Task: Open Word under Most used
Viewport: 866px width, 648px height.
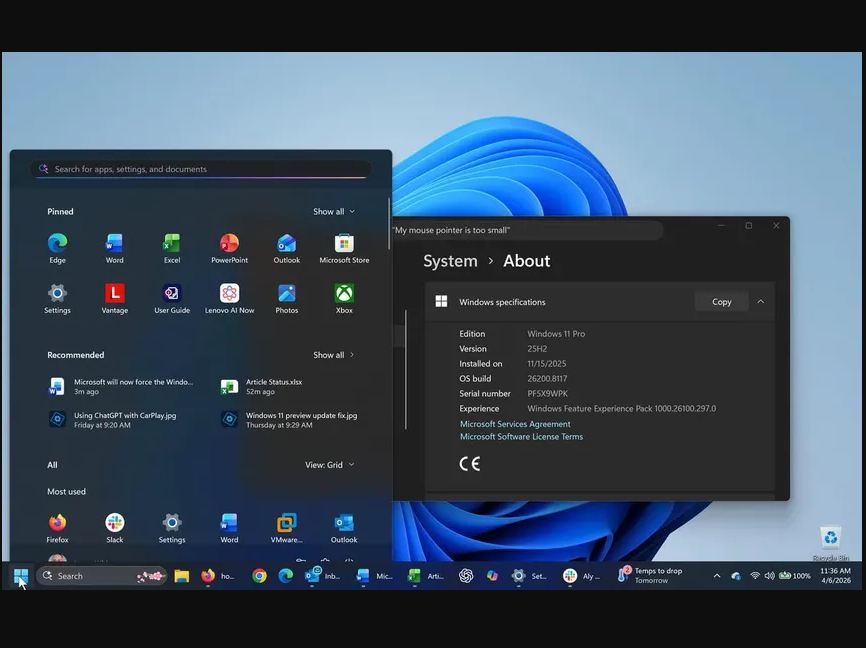Action: pyautogui.click(x=229, y=528)
